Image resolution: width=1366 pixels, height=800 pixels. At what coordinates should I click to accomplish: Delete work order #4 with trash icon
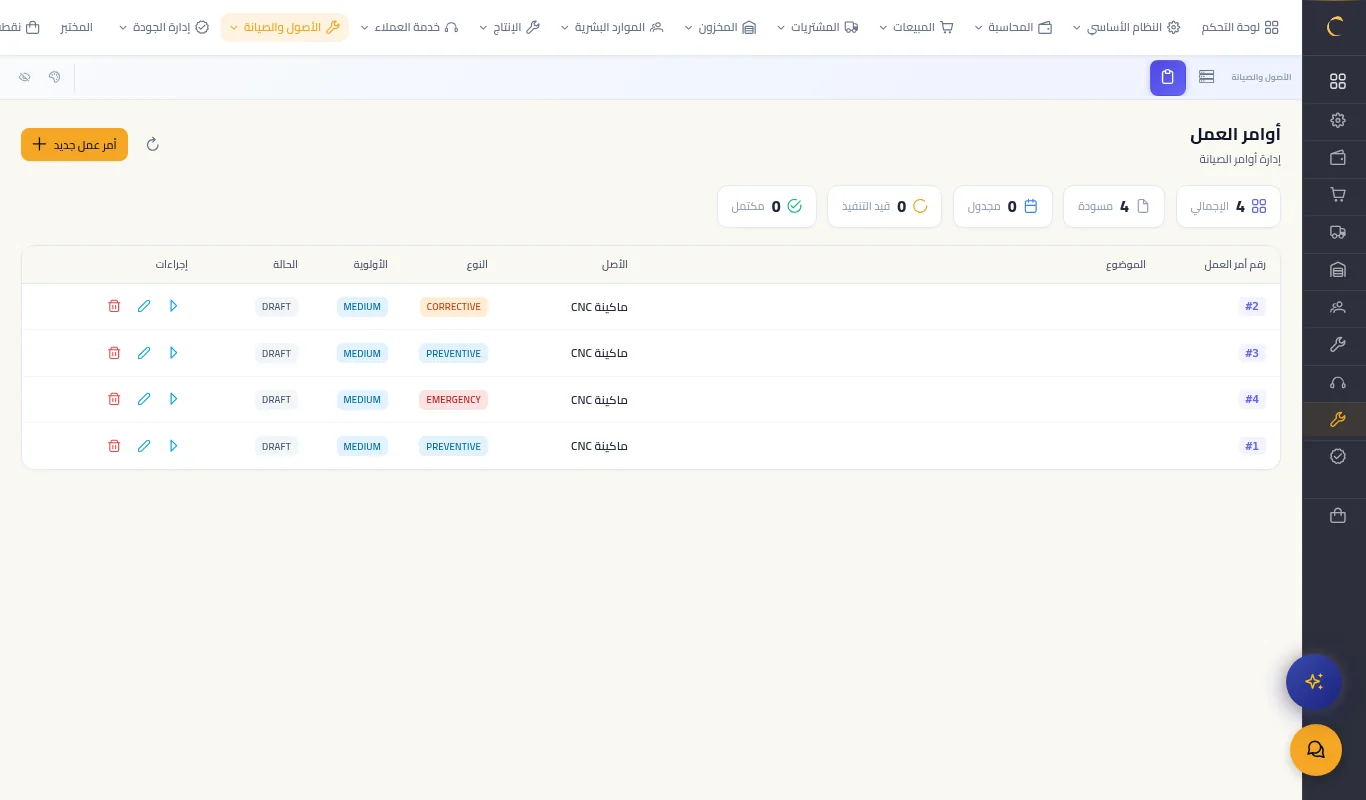[114, 399]
